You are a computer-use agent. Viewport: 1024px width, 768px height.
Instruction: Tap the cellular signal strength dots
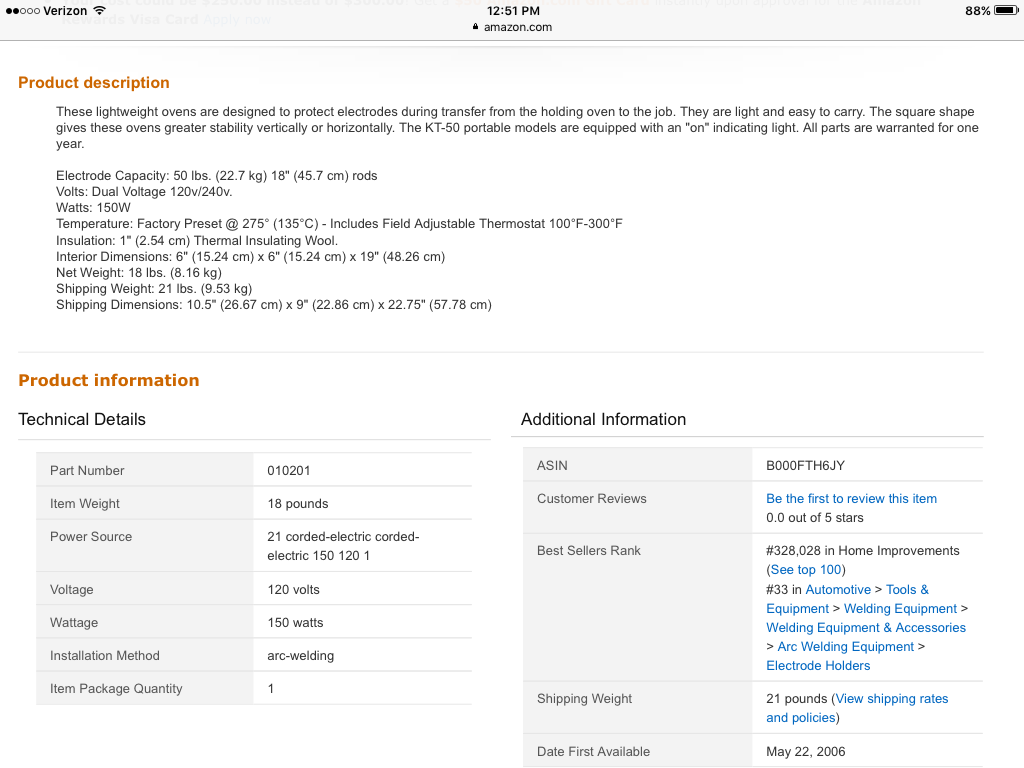23,10
